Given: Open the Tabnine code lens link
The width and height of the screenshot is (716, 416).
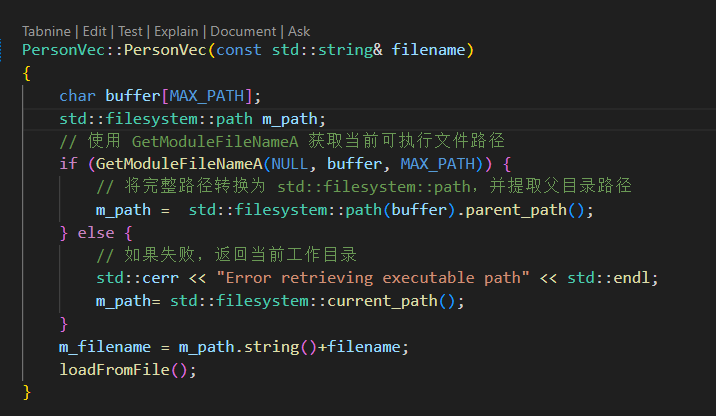Looking at the screenshot, I should (46, 32).
